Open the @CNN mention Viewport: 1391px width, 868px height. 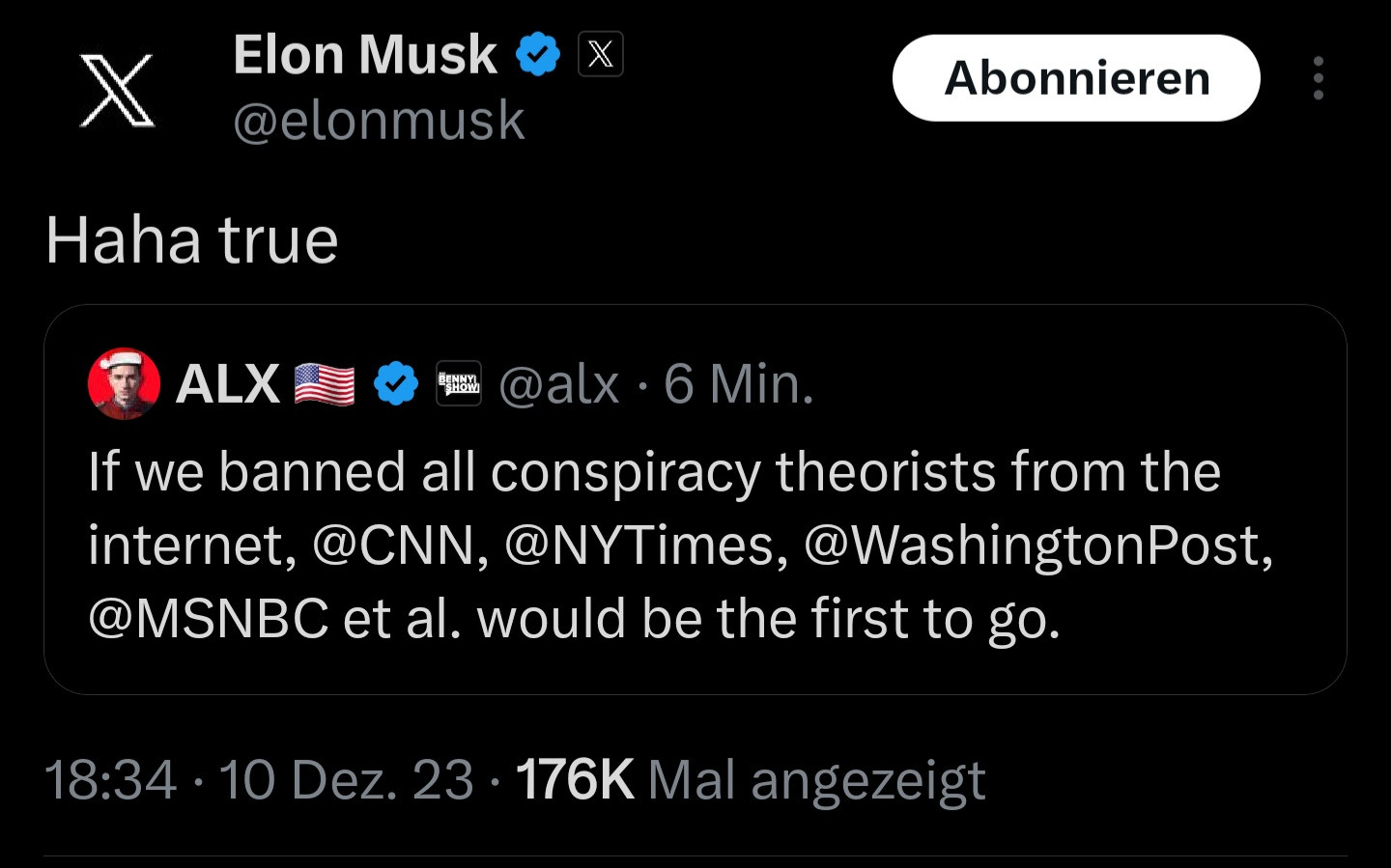393,546
